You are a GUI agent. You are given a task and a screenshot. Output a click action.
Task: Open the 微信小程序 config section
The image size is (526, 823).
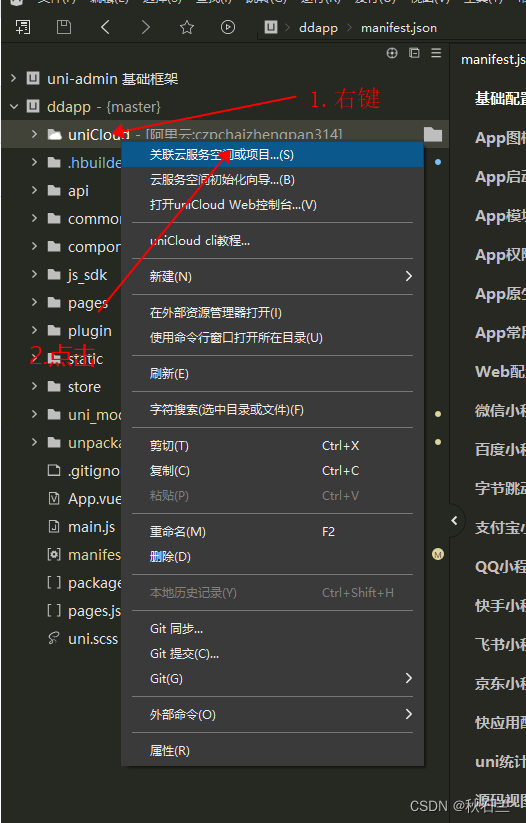pos(500,410)
